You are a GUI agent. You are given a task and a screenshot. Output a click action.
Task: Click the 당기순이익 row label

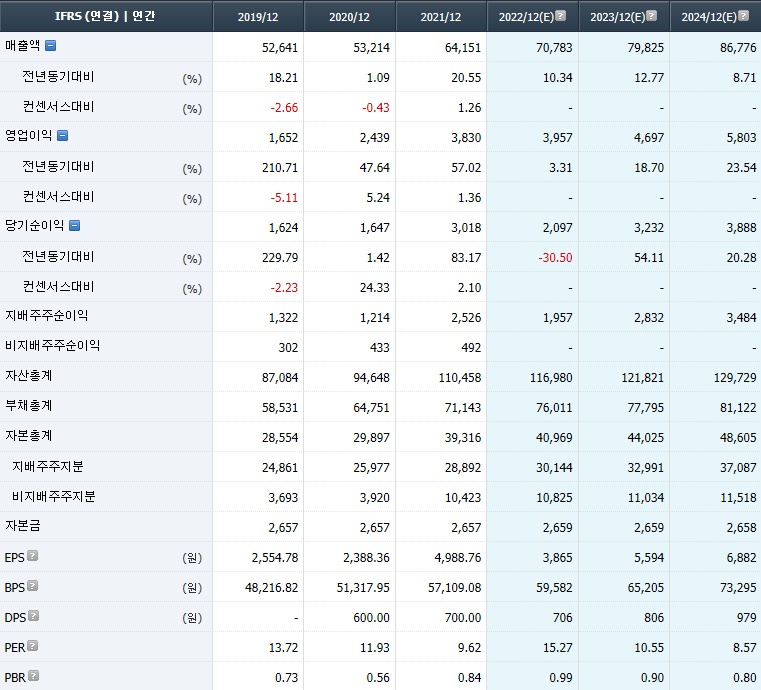(34, 226)
